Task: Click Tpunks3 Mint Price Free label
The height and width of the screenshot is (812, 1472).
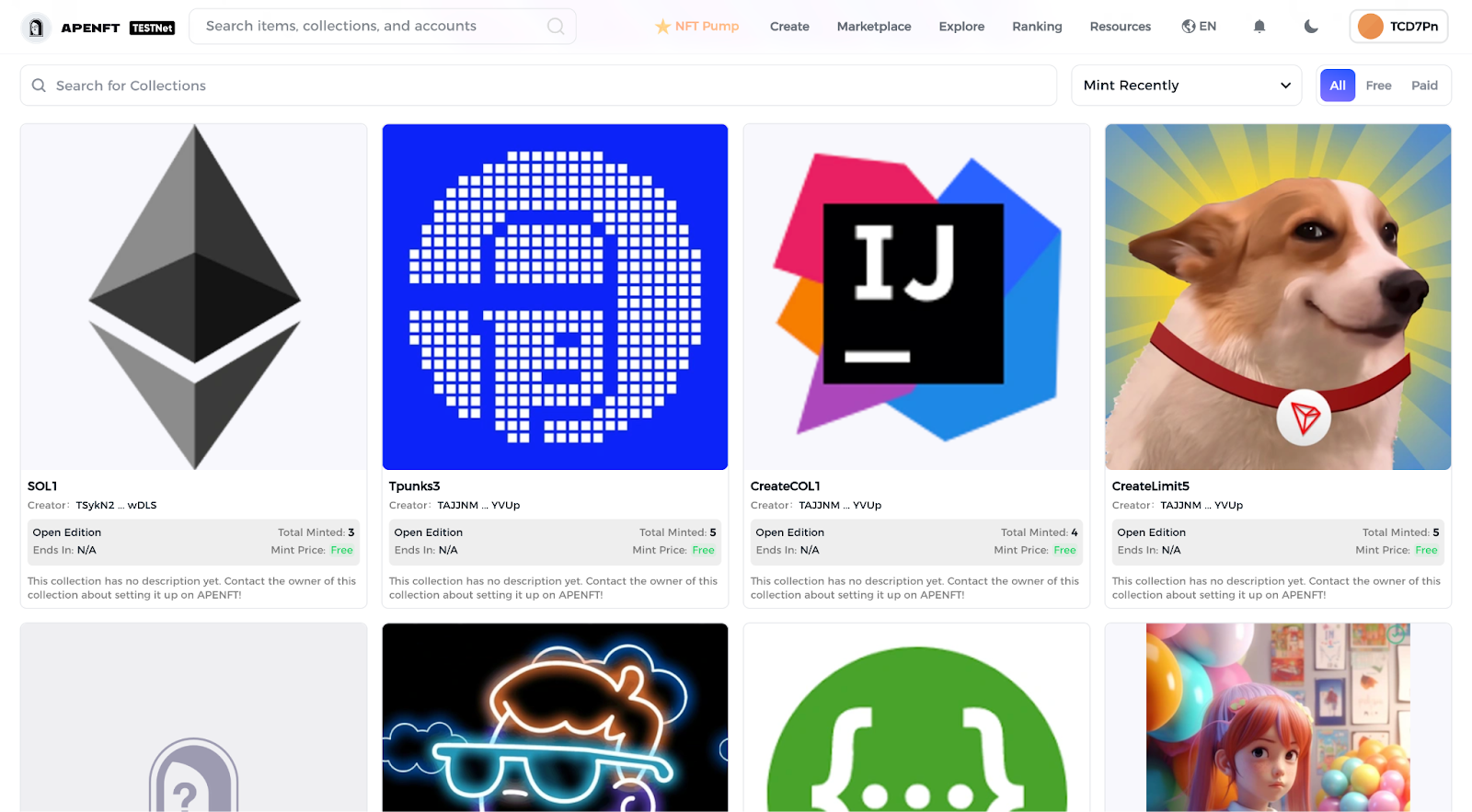Action: [703, 550]
